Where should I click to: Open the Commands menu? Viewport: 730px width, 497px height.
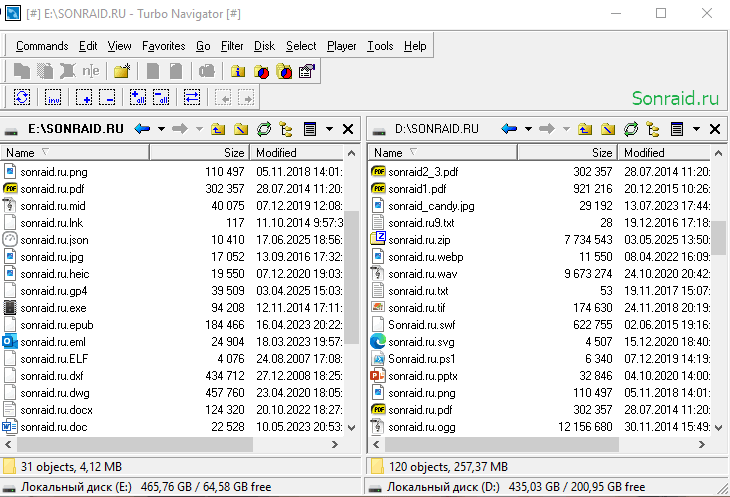(x=42, y=46)
